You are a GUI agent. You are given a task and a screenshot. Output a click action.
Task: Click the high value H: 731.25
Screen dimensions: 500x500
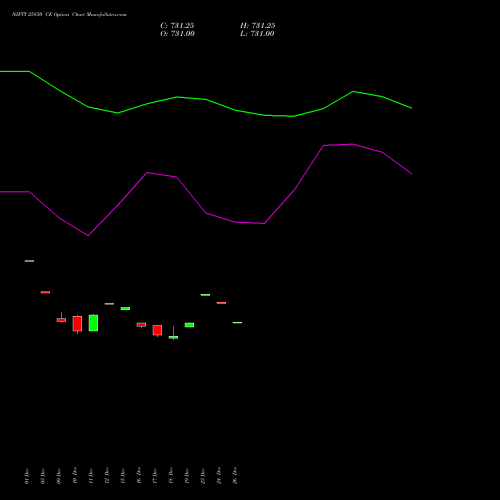258,26
